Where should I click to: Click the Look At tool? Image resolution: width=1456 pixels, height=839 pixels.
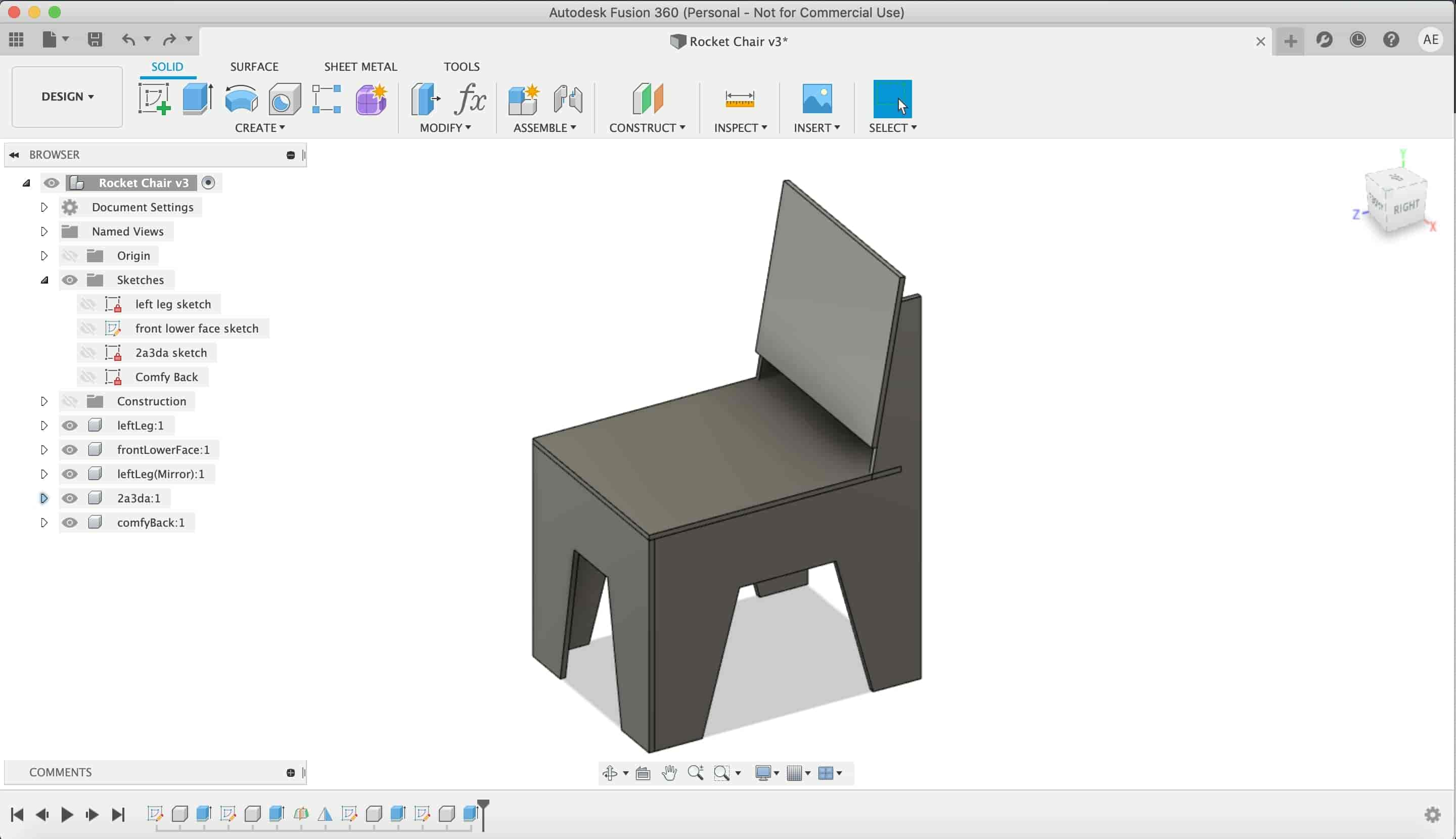coord(643,773)
